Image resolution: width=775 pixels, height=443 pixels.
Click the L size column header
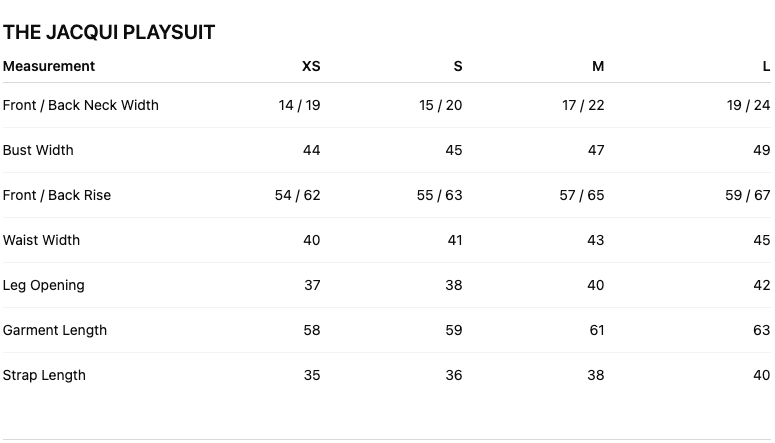[x=766, y=66]
